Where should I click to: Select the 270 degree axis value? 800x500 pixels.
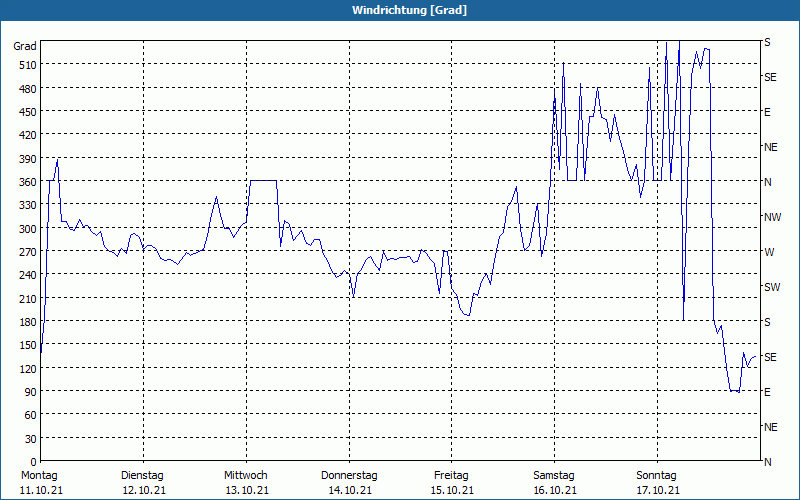coord(25,252)
